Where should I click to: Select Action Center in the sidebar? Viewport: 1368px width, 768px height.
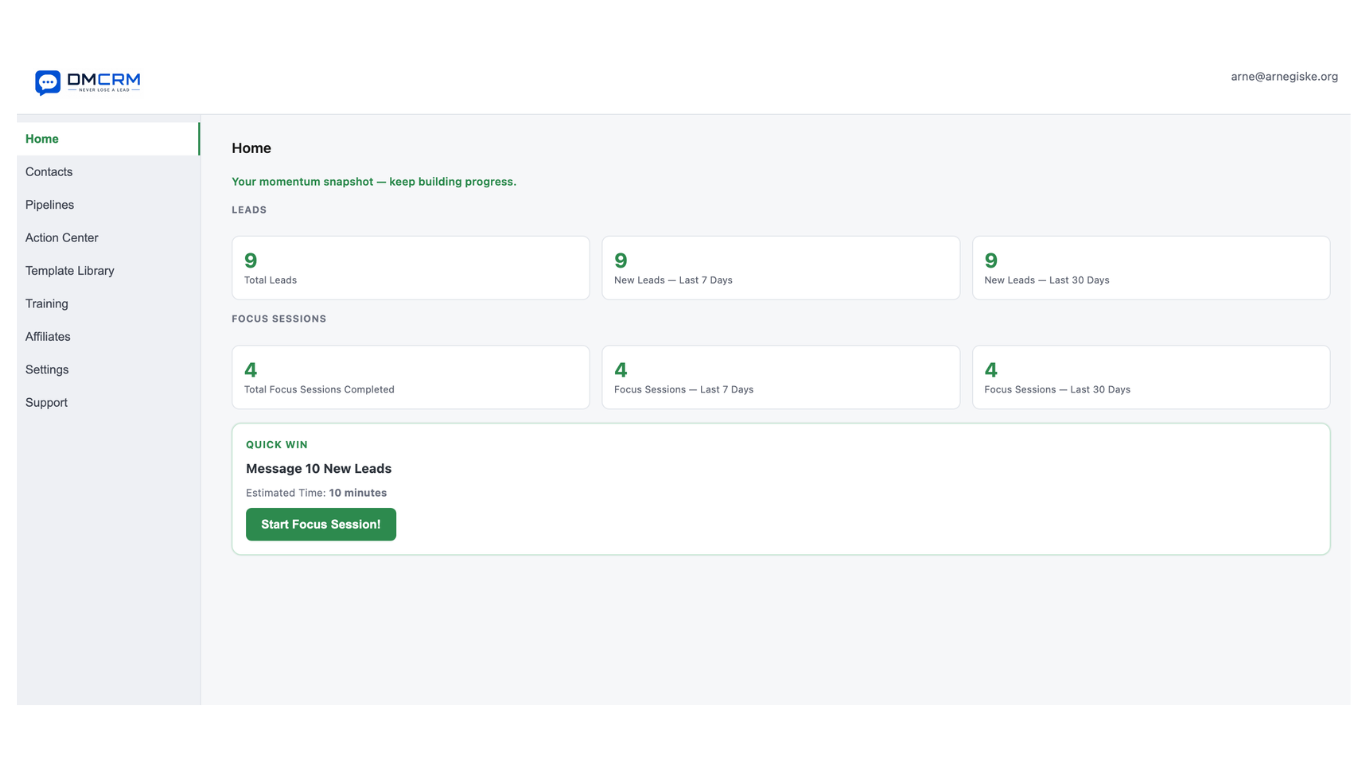point(108,238)
